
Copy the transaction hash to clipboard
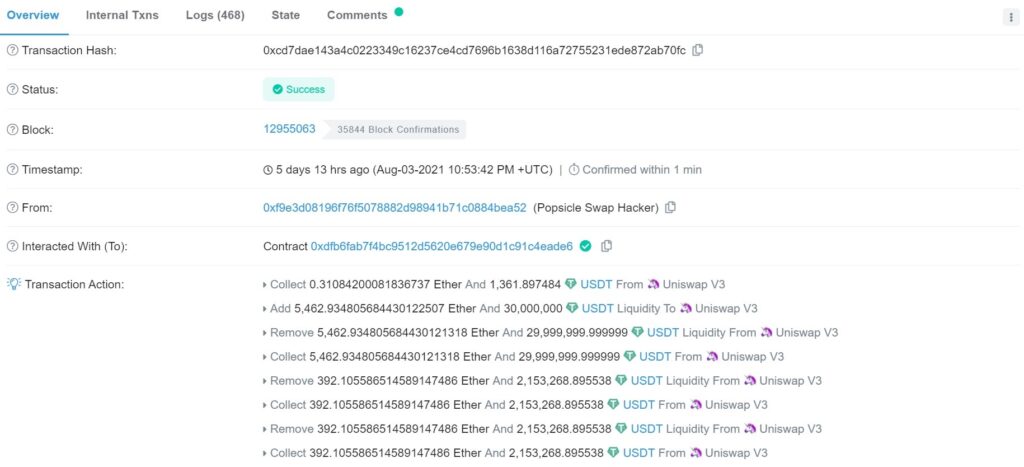click(698, 50)
